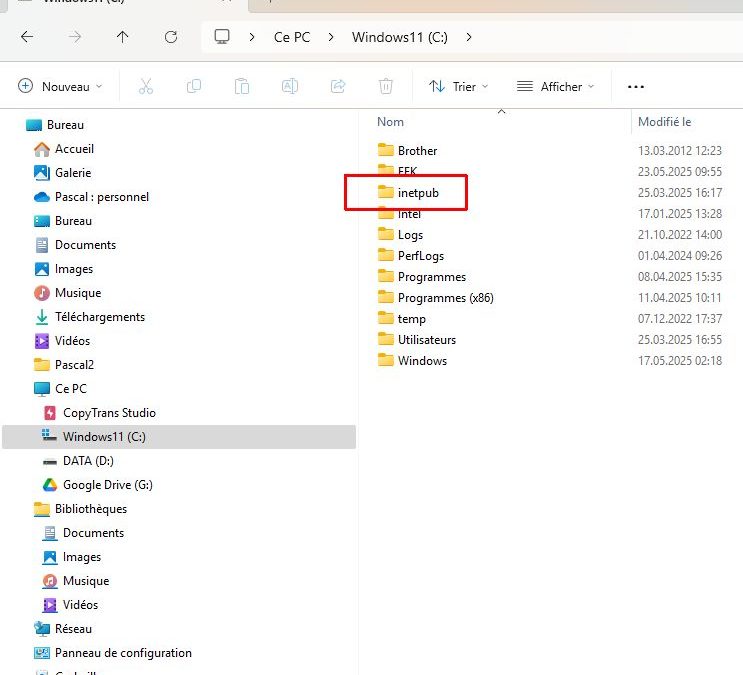Click Windows11 (C:) breadcrumb in address bar
This screenshot has height=675, width=743.
399,37
